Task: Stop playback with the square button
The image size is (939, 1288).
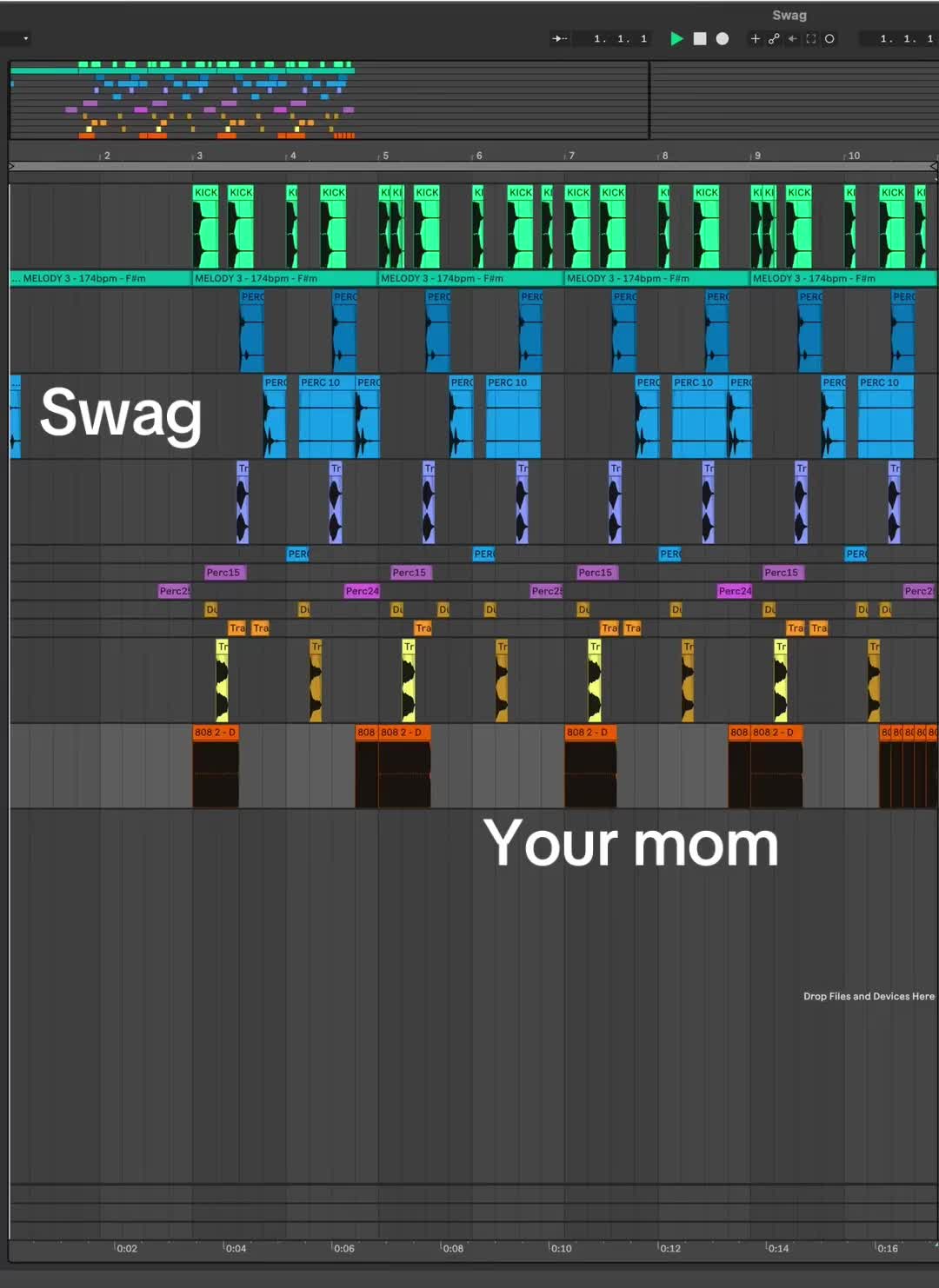Action: coord(699,38)
